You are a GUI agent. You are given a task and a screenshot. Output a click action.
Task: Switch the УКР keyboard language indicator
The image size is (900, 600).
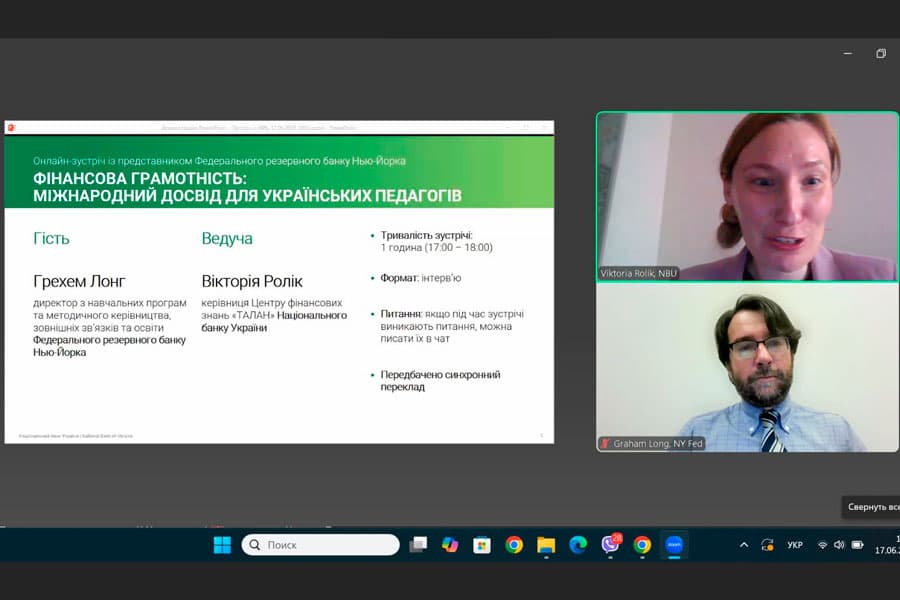pos(795,545)
